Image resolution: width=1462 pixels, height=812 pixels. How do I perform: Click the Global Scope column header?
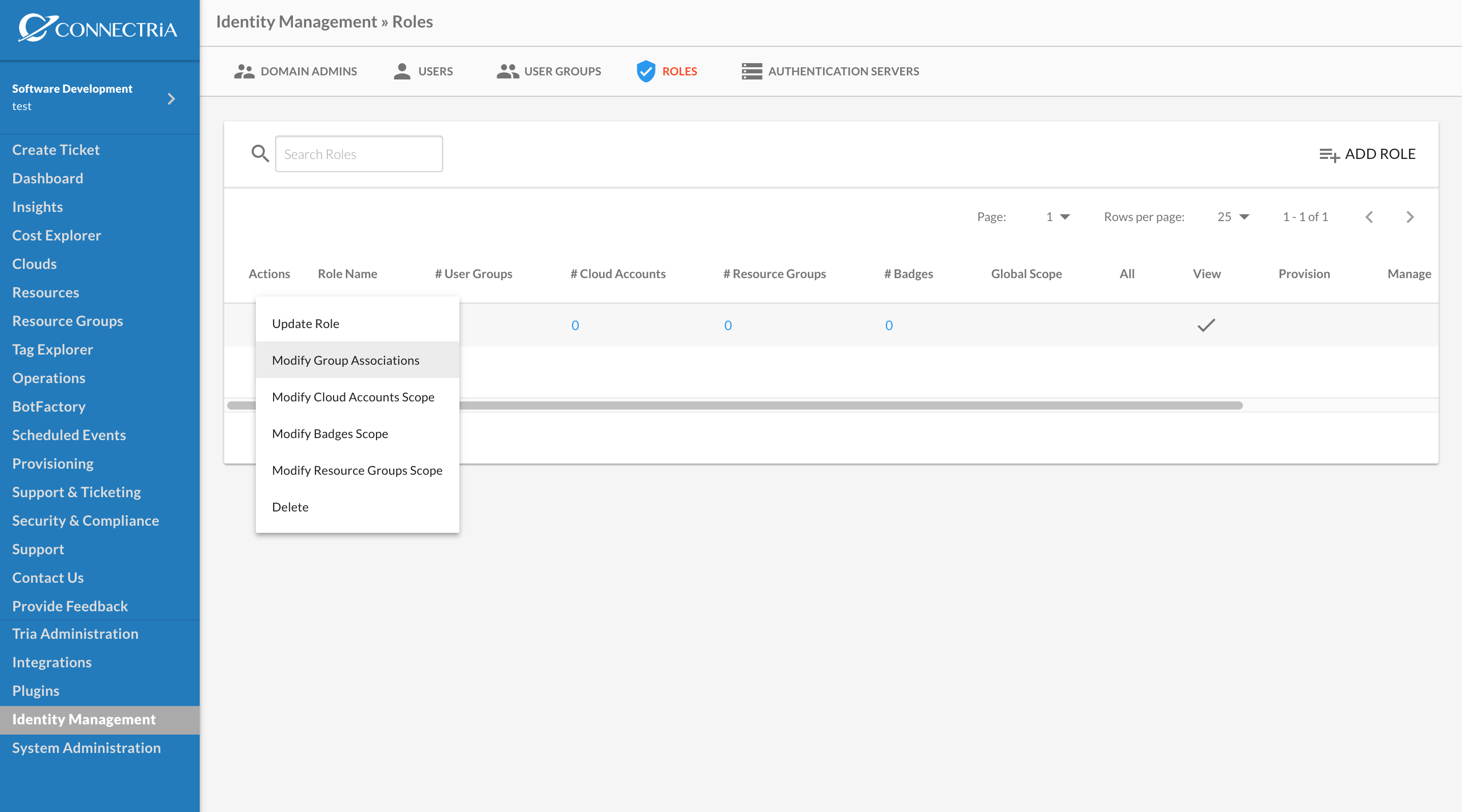coord(1026,274)
